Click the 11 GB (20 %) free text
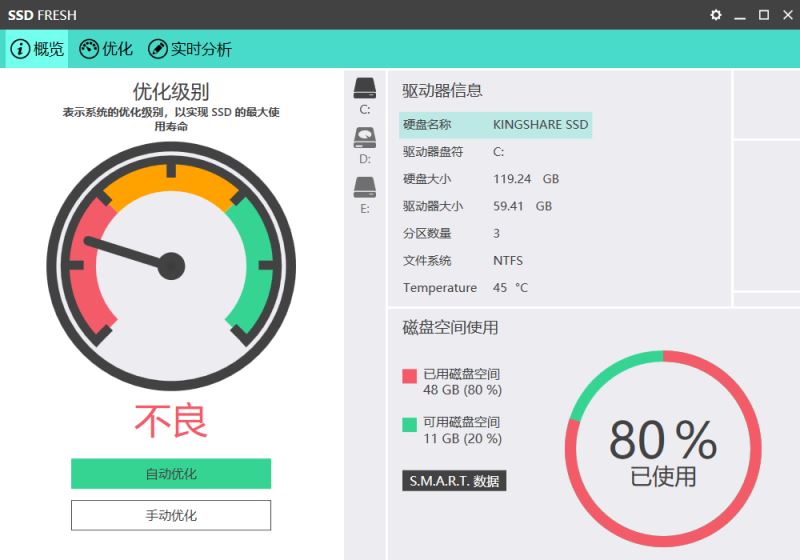This screenshot has height=560, width=800. point(462,439)
